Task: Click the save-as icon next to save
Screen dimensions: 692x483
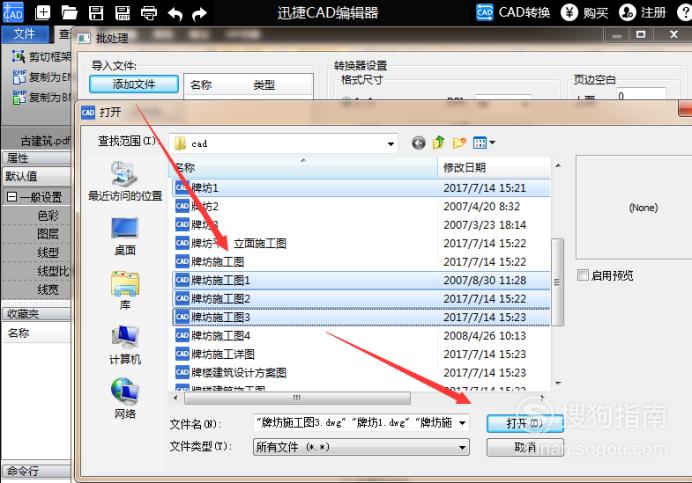Action: click(x=122, y=12)
